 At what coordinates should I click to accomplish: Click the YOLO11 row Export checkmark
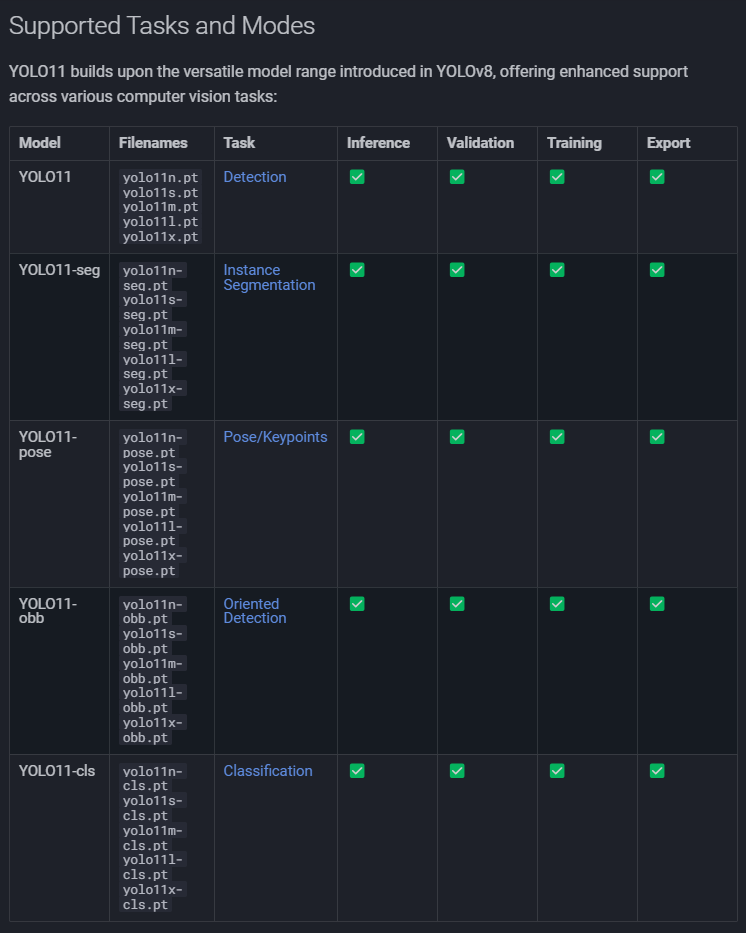[x=657, y=177]
